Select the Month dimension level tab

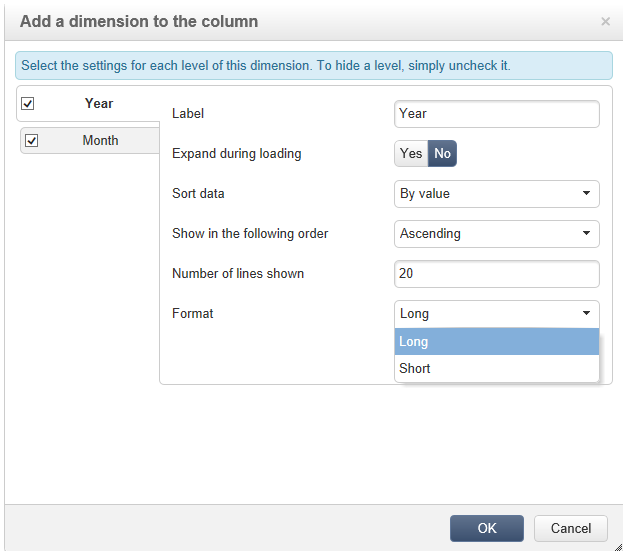click(100, 141)
